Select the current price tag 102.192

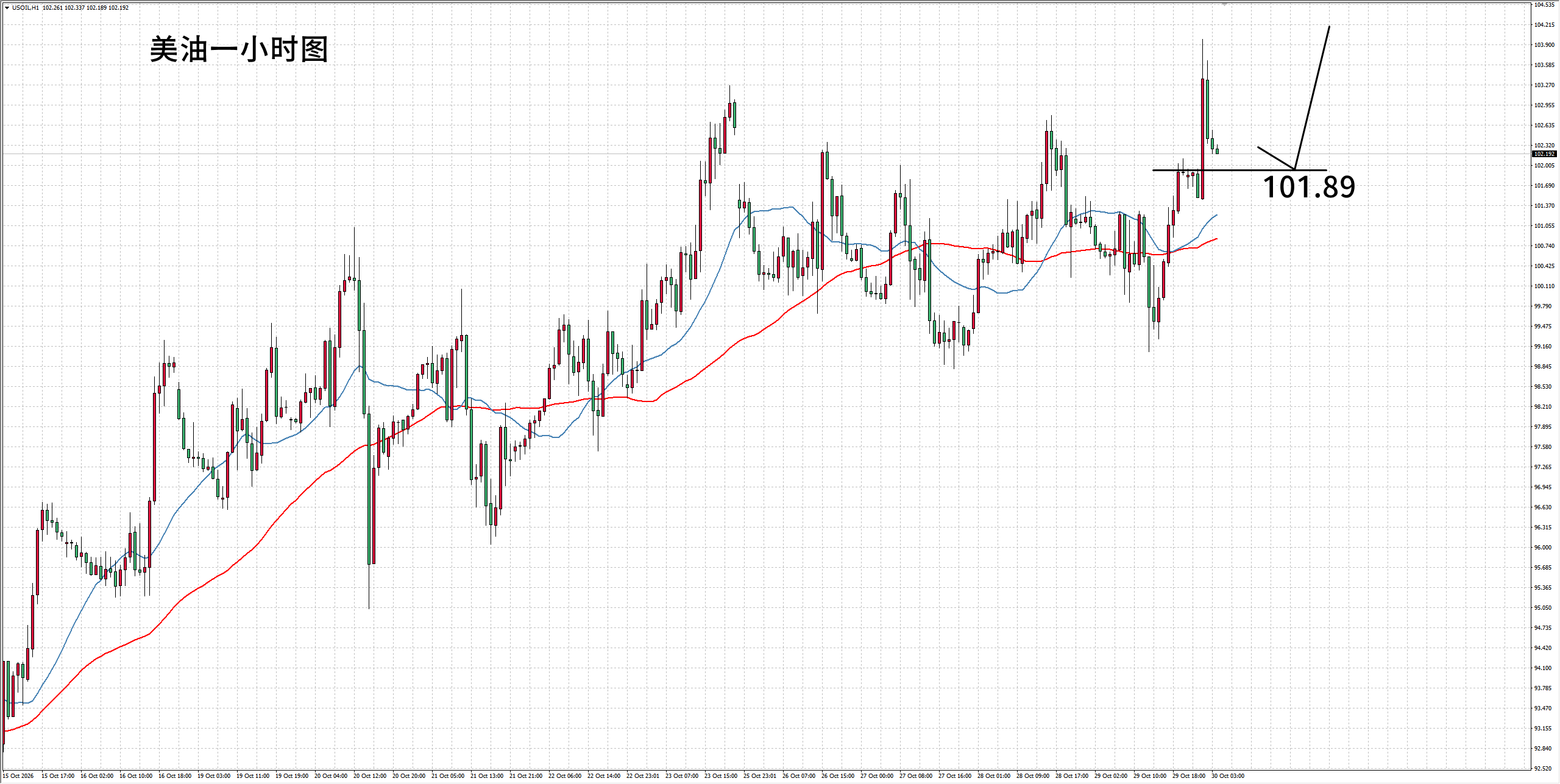pyautogui.click(x=1544, y=154)
